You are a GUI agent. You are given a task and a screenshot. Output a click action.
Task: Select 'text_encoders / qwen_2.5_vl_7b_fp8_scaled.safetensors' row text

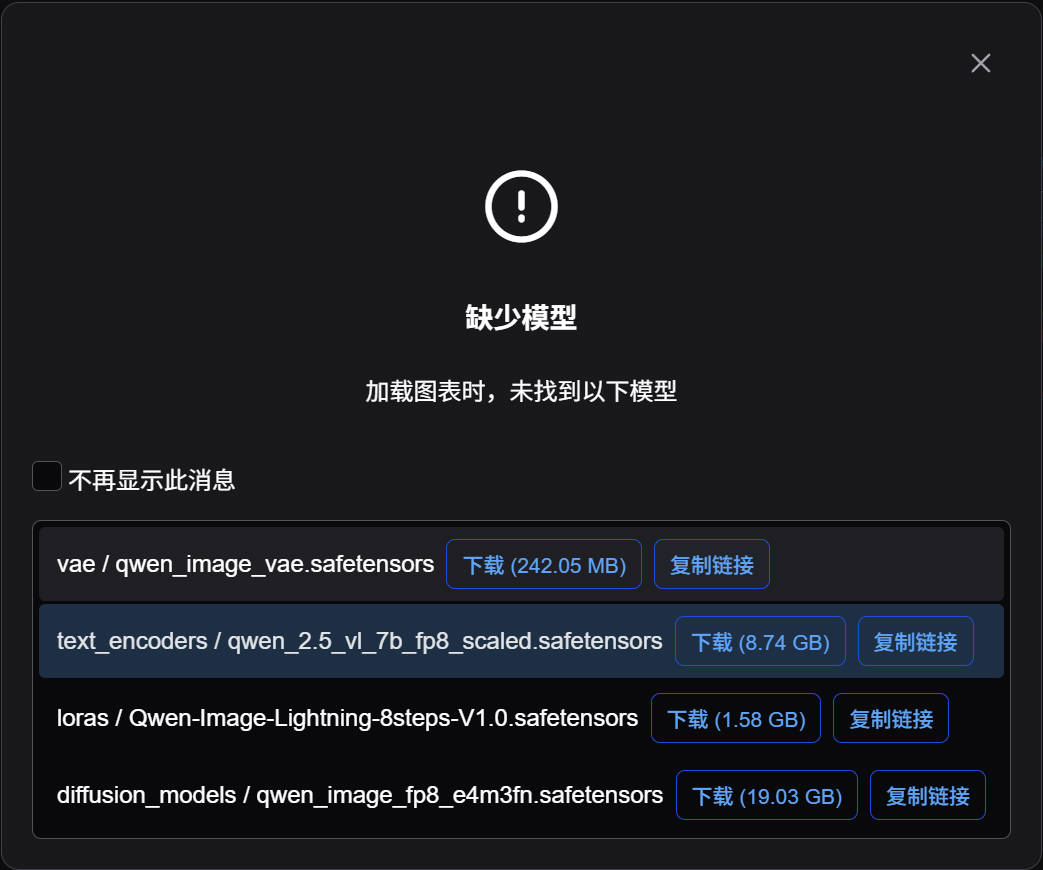(x=359, y=641)
